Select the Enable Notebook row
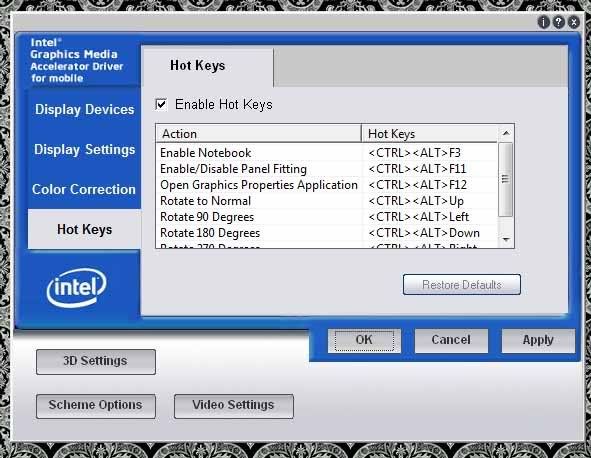Viewport: 591px width, 458px height. point(326,153)
